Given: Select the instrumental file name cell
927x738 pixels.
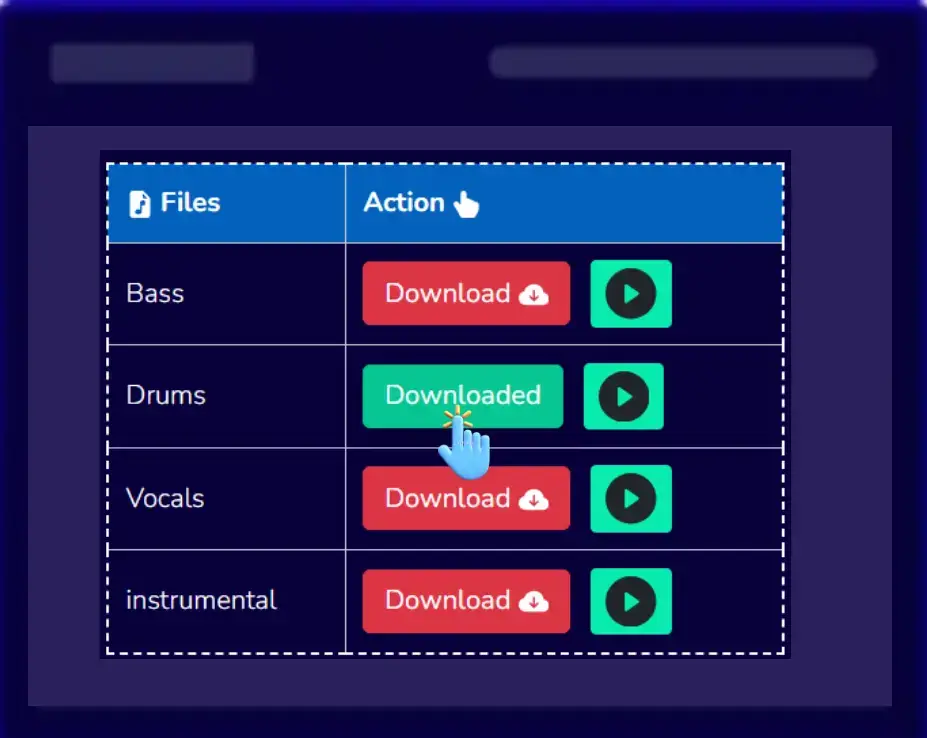Looking at the screenshot, I should tap(201, 601).
